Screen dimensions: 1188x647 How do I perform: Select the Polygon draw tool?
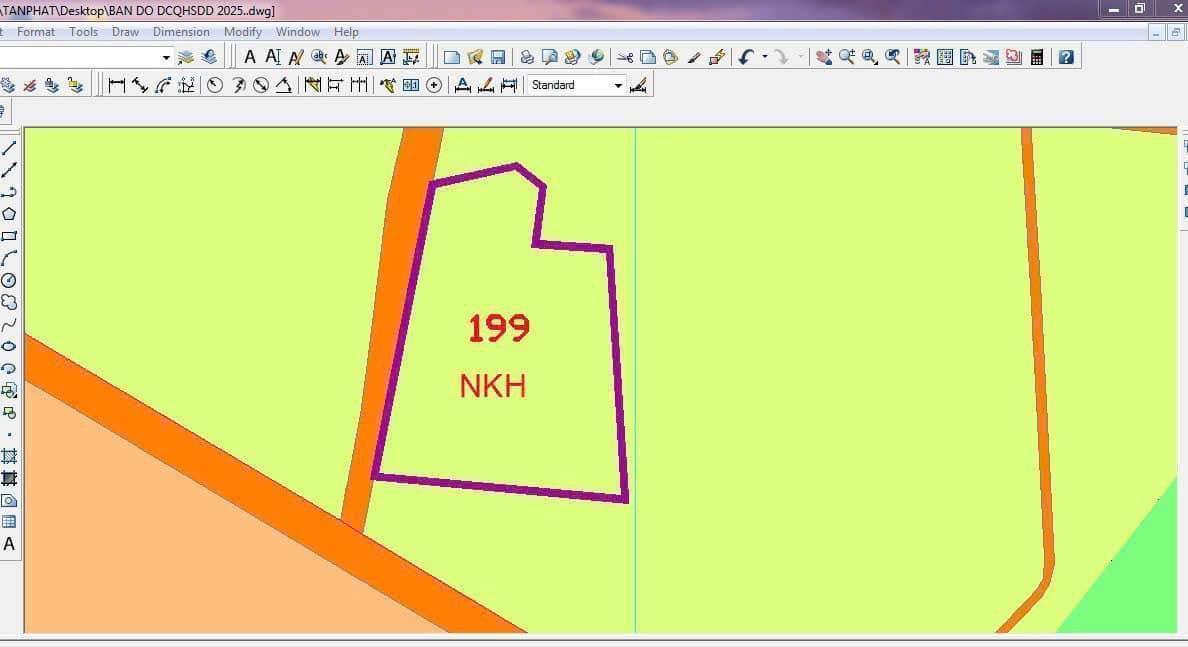coord(9,214)
